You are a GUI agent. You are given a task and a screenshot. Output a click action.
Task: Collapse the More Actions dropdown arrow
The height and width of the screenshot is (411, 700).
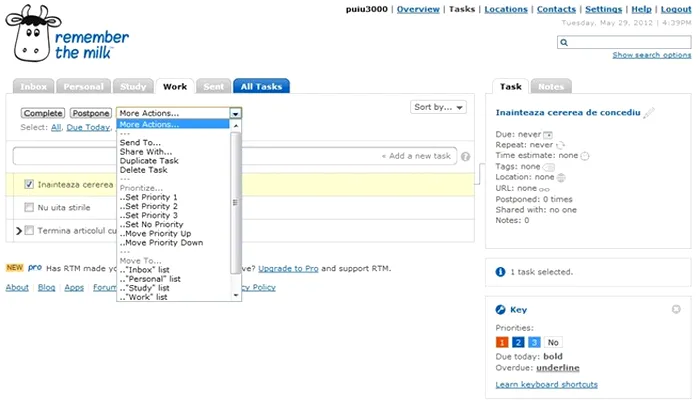point(235,114)
